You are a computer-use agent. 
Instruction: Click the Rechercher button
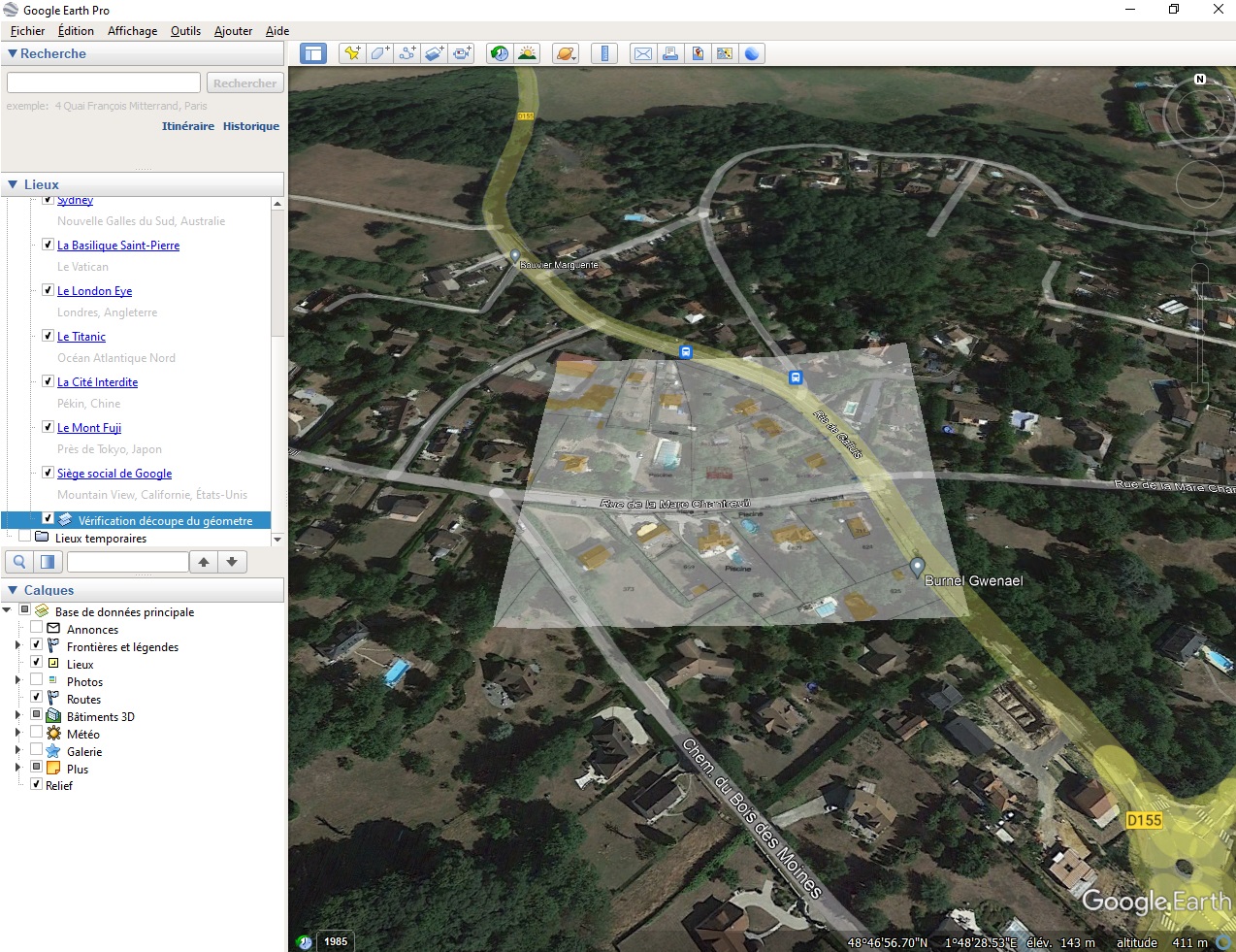pyautogui.click(x=244, y=83)
